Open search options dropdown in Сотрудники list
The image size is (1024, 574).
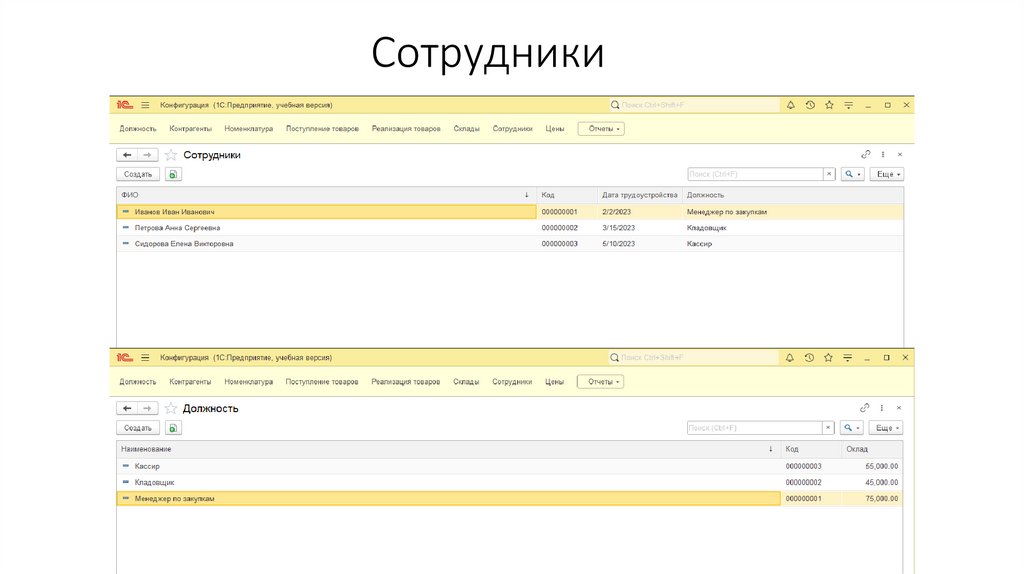pyautogui.click(x=852, y=174)
